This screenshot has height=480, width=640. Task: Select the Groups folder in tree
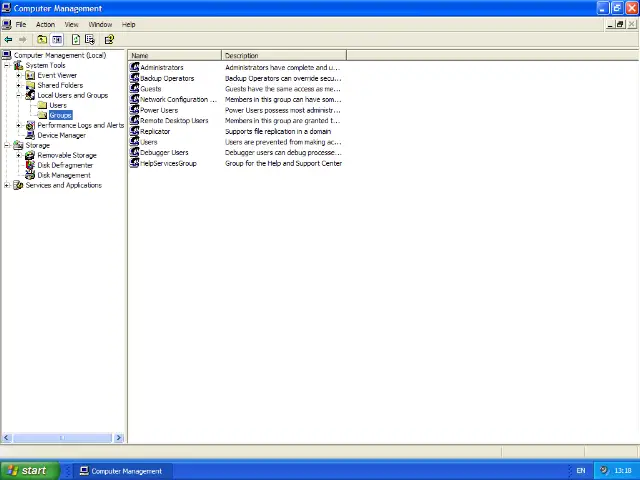(x=60, y=115)
